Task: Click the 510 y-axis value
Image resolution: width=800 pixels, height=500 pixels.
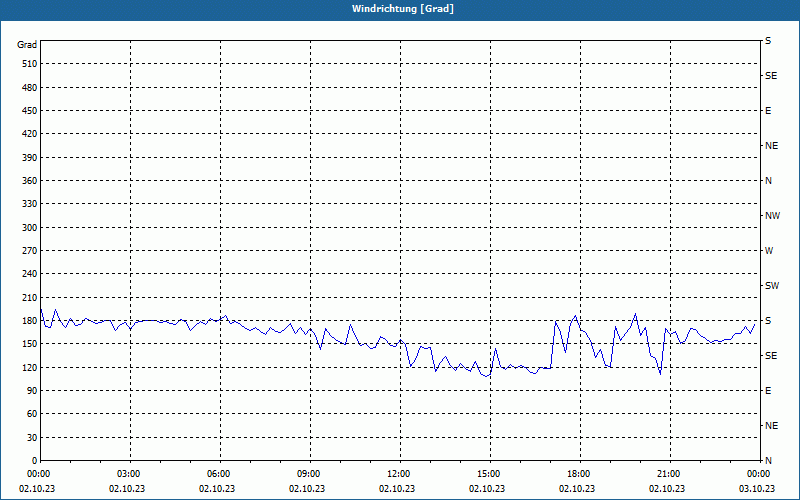Action: click(30, 64)
